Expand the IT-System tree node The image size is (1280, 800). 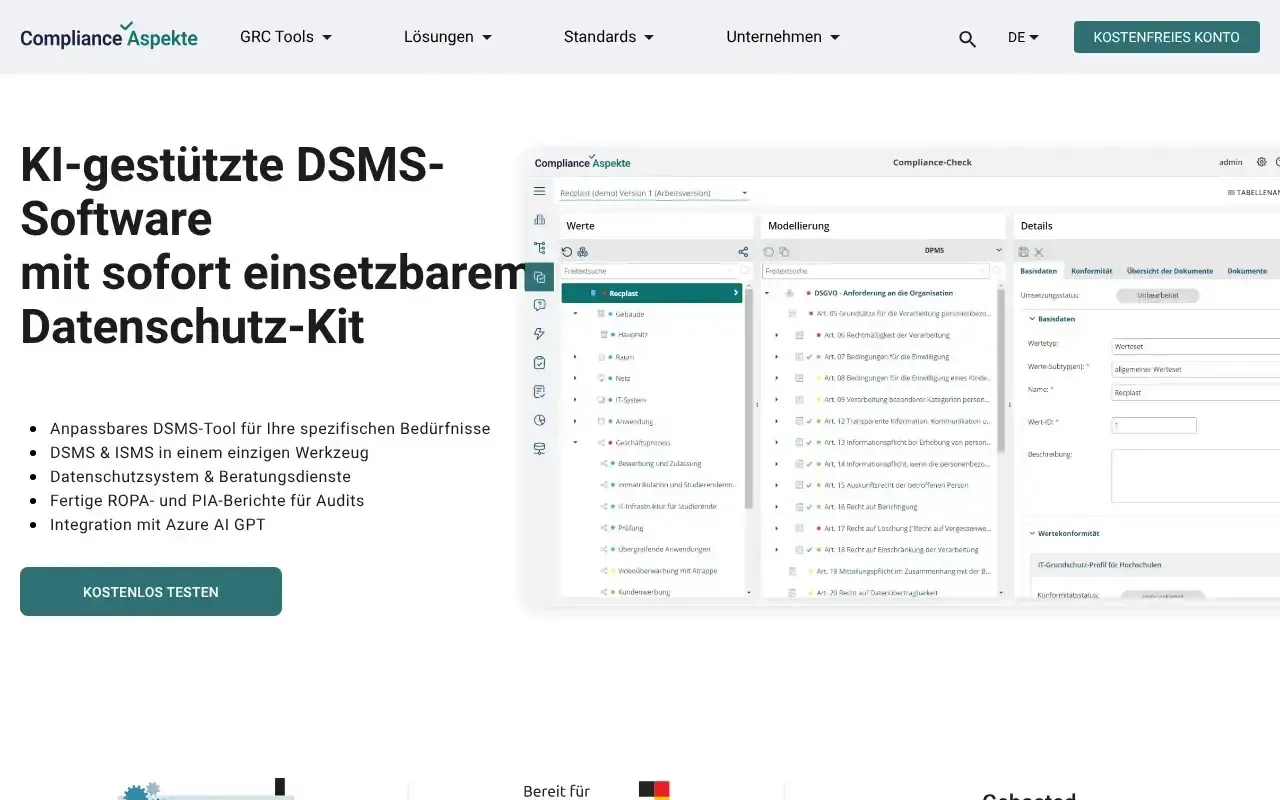coord(575,400)
